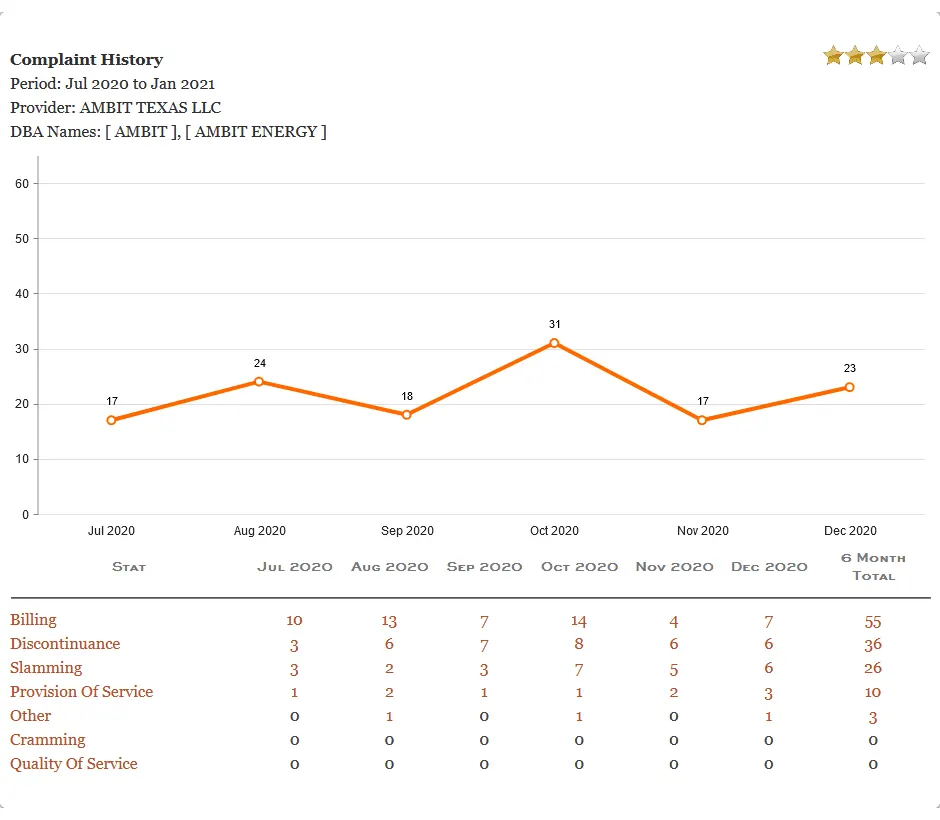Toggle visibility of the Cramming category

pyautogui.click(x=47, y=740)
